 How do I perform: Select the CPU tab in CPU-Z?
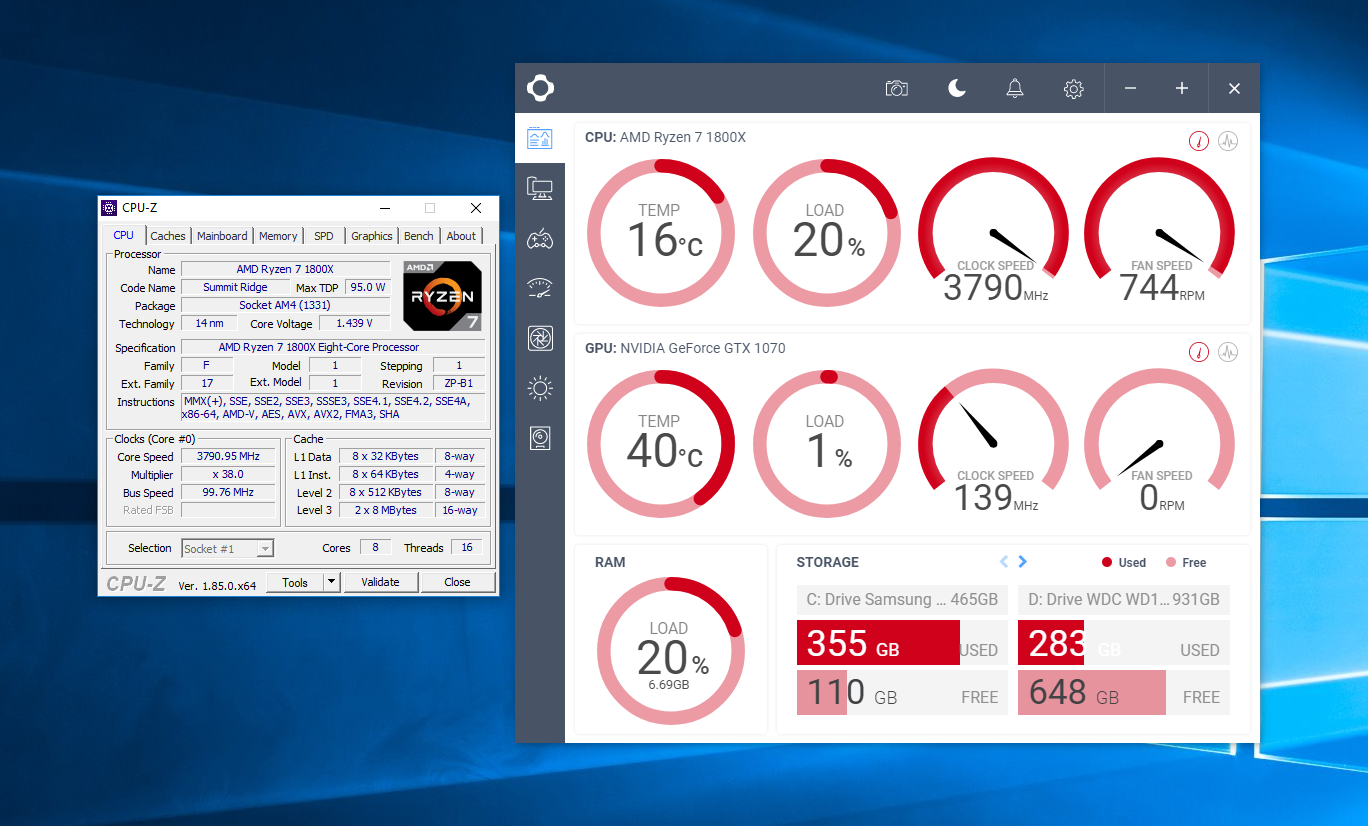[x=124, y=235]
